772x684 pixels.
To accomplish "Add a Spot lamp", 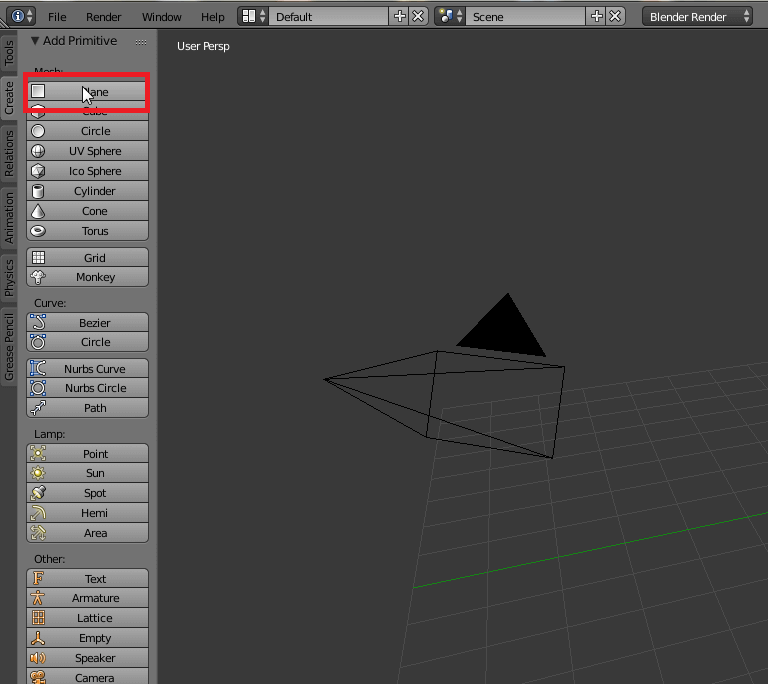I will point(87,493).
